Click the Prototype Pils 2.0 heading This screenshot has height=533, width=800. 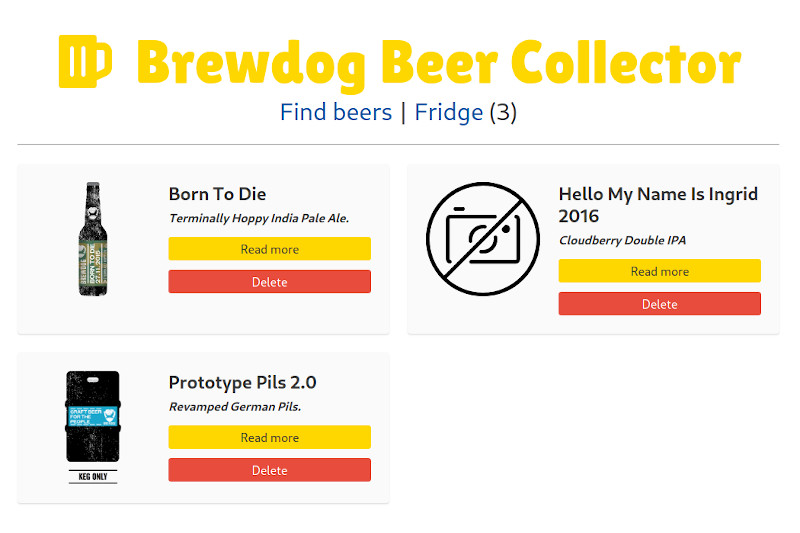[242, 382]
